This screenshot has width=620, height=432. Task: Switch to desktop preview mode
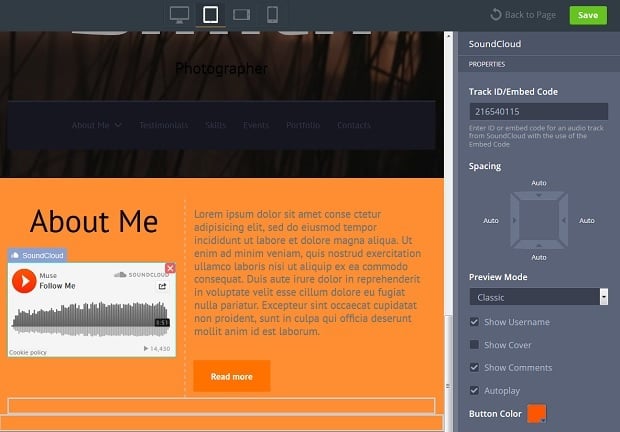point(180,14)
